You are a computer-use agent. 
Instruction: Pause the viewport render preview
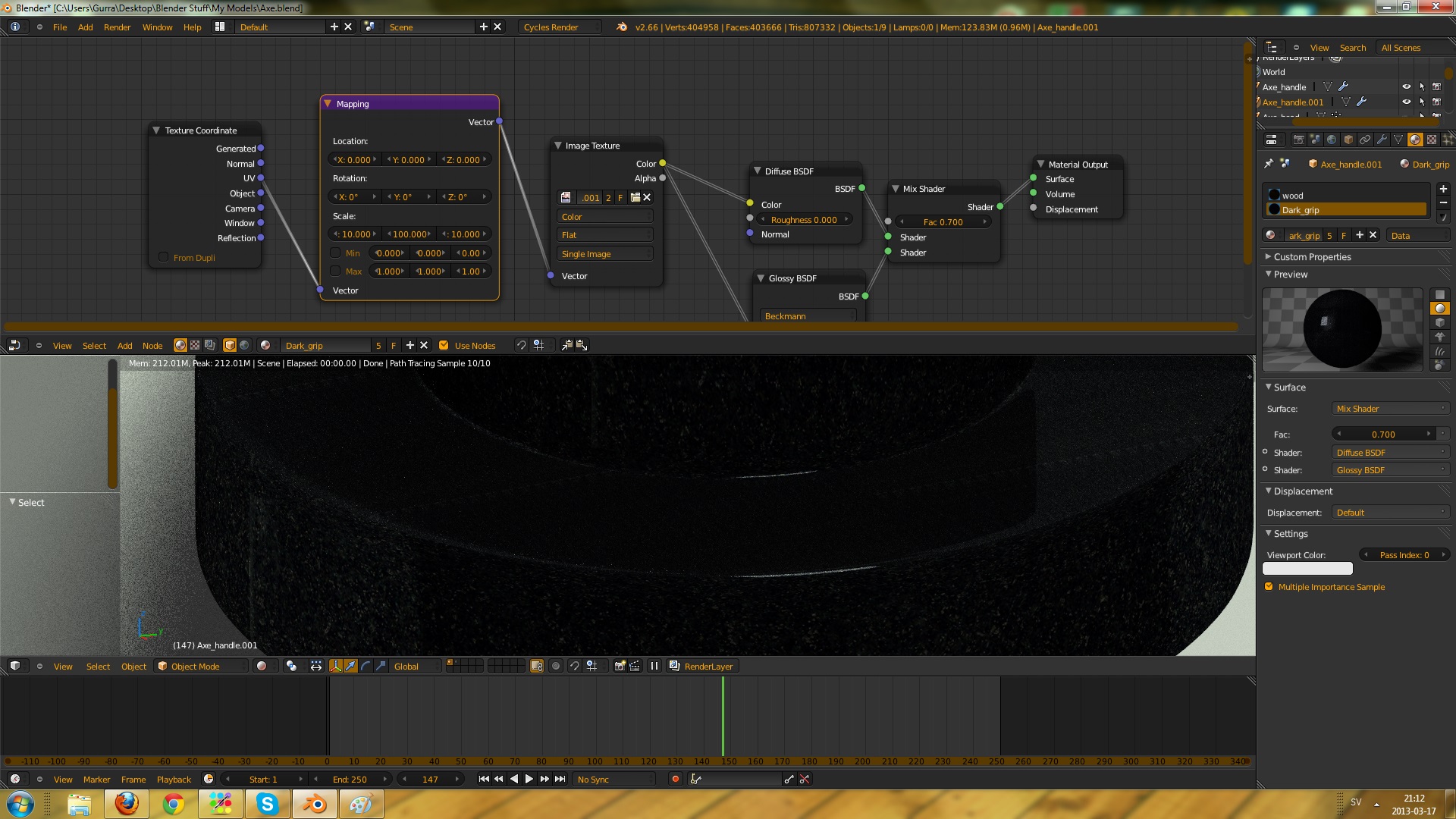(654, 666)
